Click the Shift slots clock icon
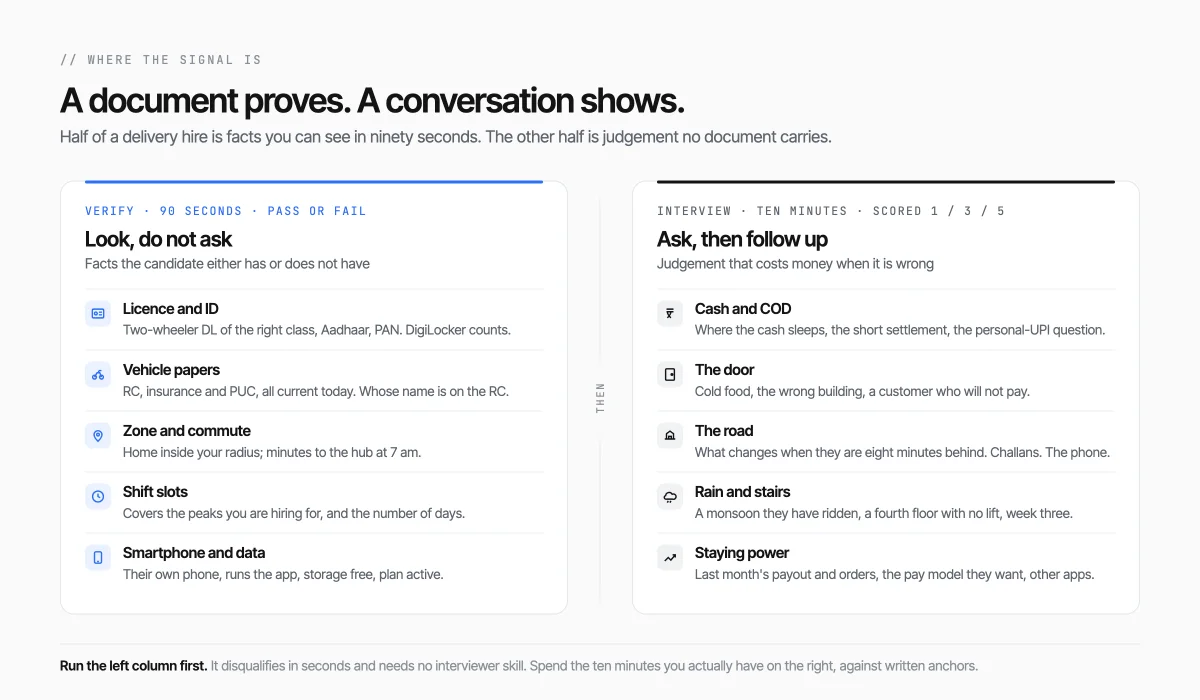The width and height of the screenshot is (1200, 700). [x=98, y=496]
